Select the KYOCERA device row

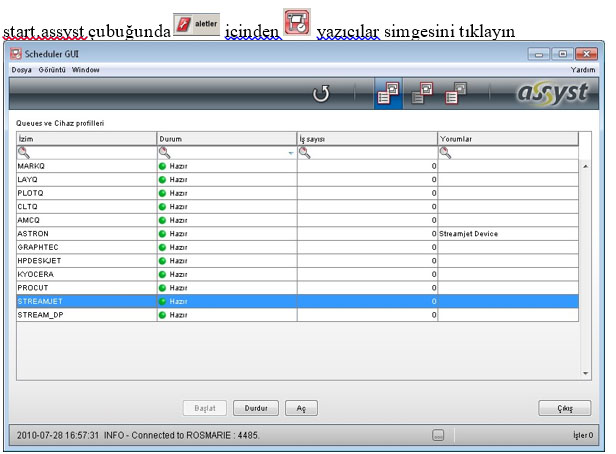(x=297, y=275)
